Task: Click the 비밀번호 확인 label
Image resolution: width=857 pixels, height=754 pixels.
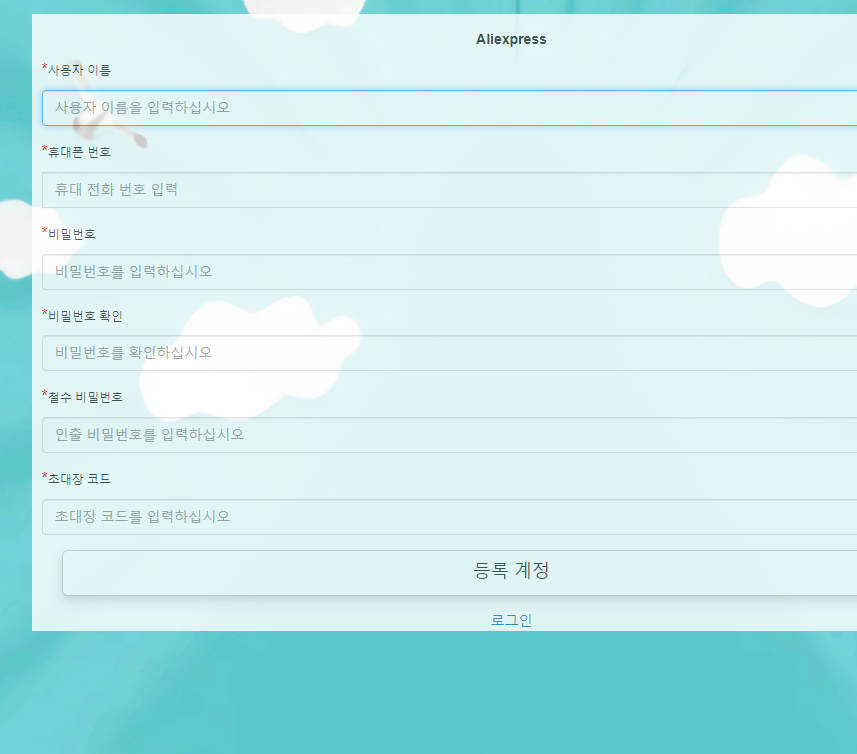Action: click(85, 316)
